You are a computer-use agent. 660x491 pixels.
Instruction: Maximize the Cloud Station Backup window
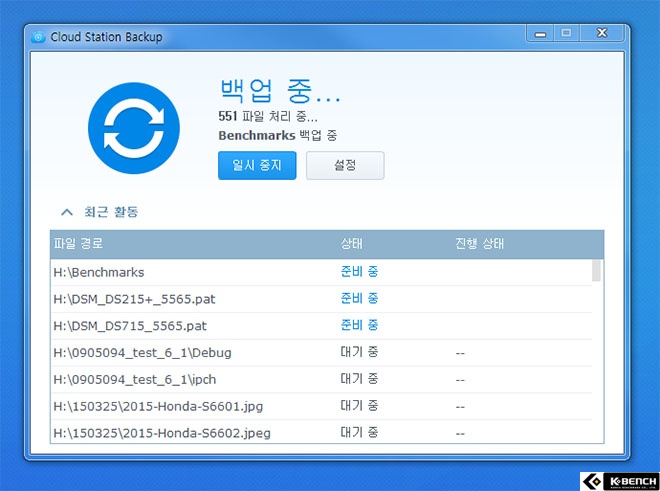(567, 33)
